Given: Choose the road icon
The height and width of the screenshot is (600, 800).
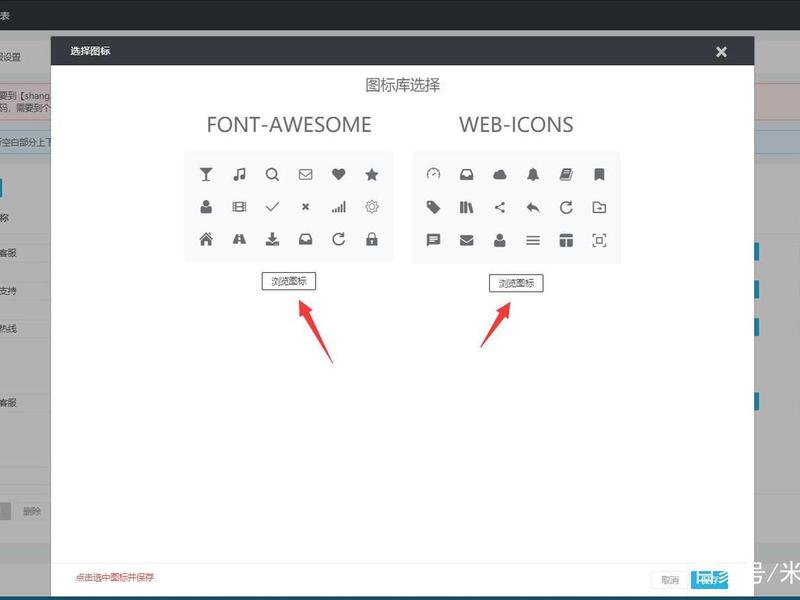Looking at the screenshot, I should click(x=239, y=239).
